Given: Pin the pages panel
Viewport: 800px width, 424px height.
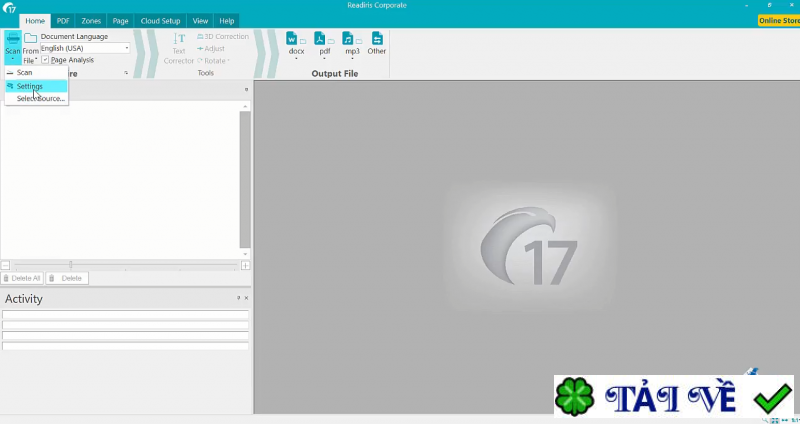Looking at the screenshot, I should tap(246, 89).
